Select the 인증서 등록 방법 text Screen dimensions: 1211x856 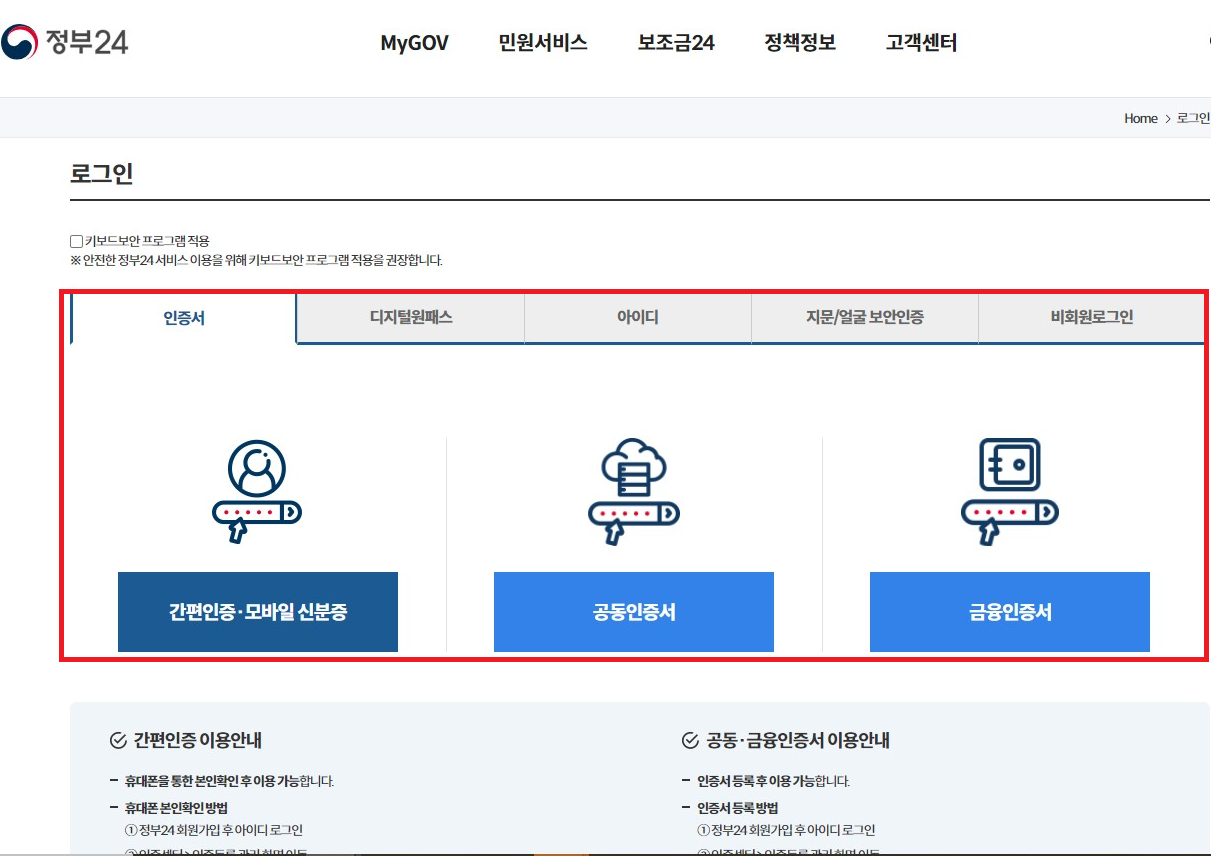[x=738, y=808]
